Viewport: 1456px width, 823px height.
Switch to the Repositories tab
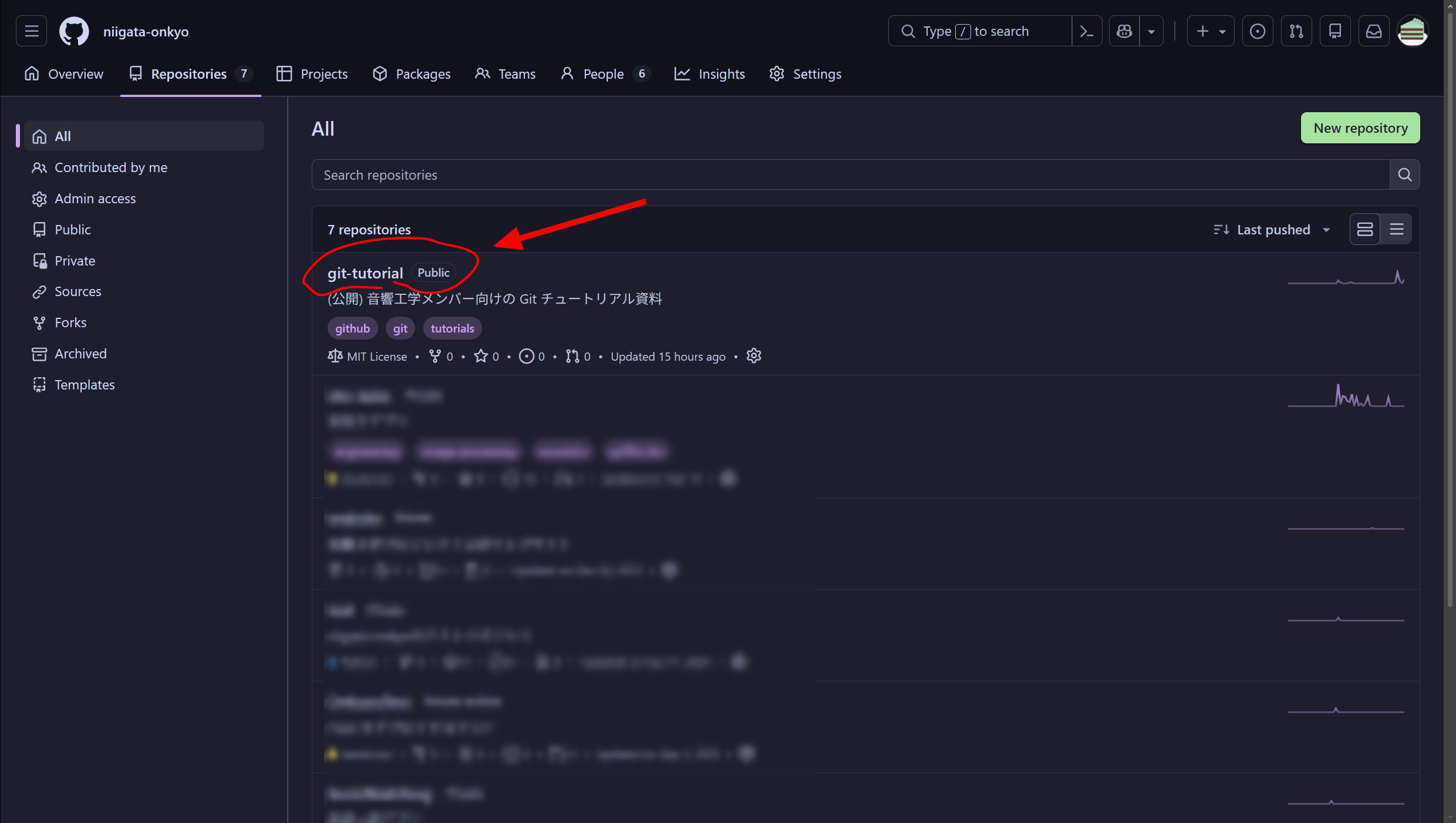click(191, 74)
